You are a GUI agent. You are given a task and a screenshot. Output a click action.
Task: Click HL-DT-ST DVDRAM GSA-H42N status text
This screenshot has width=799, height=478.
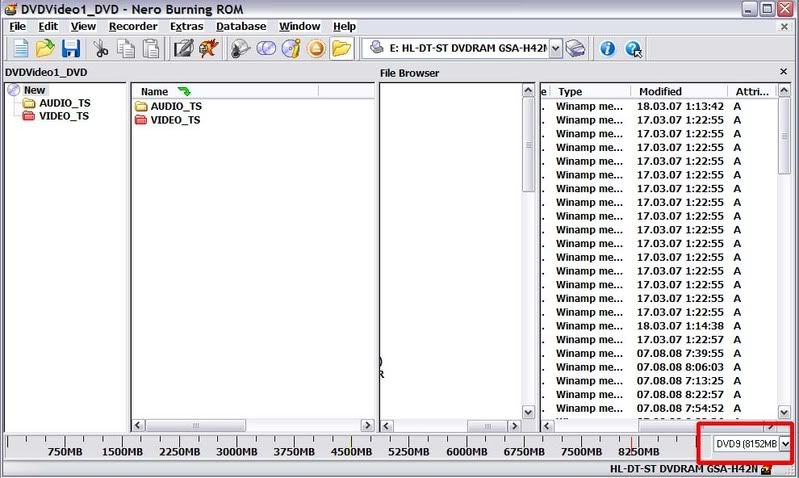click(684, 469)
